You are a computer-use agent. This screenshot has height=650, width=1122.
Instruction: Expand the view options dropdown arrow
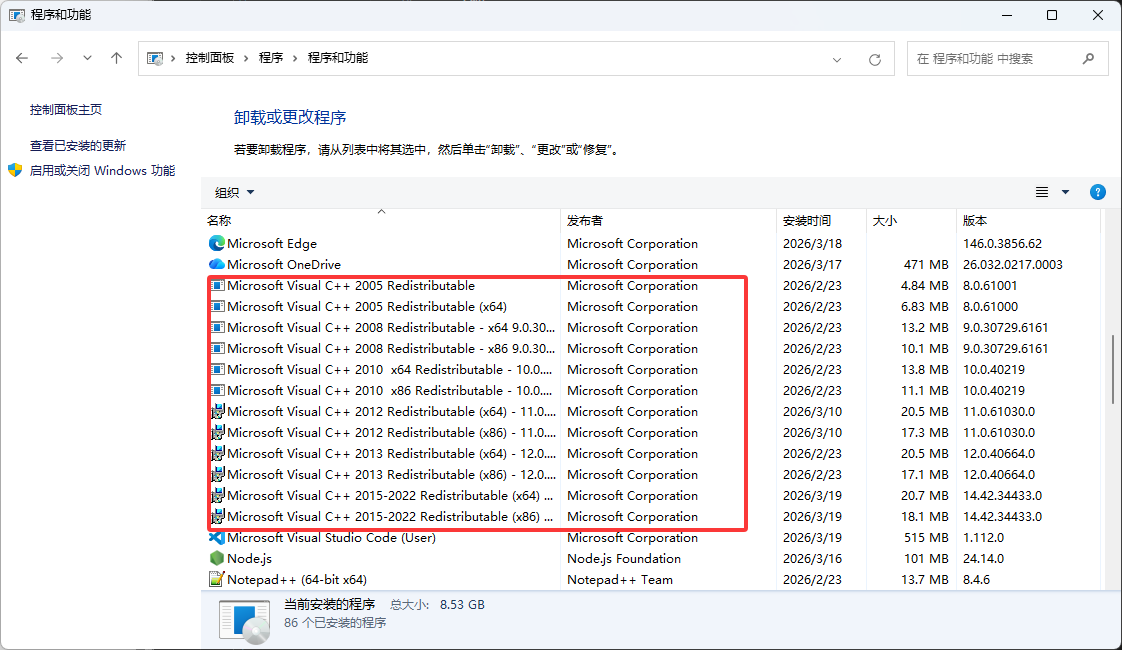click(1065, 192)
